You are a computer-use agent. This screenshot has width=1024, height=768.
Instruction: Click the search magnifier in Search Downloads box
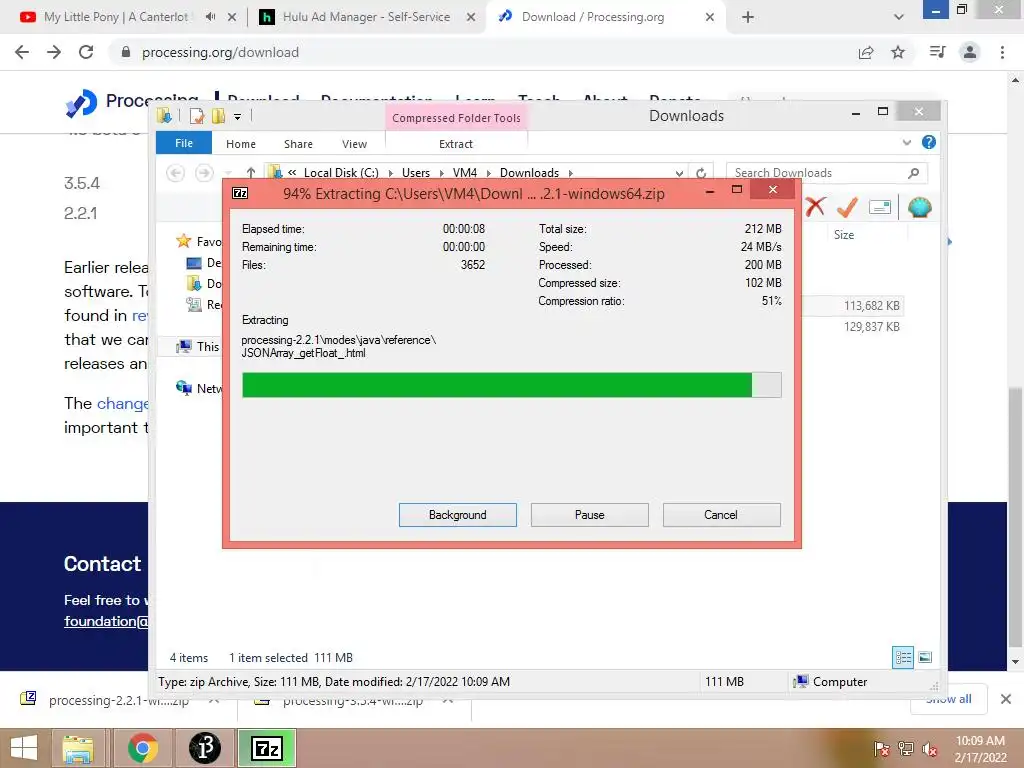coord(913,173)
